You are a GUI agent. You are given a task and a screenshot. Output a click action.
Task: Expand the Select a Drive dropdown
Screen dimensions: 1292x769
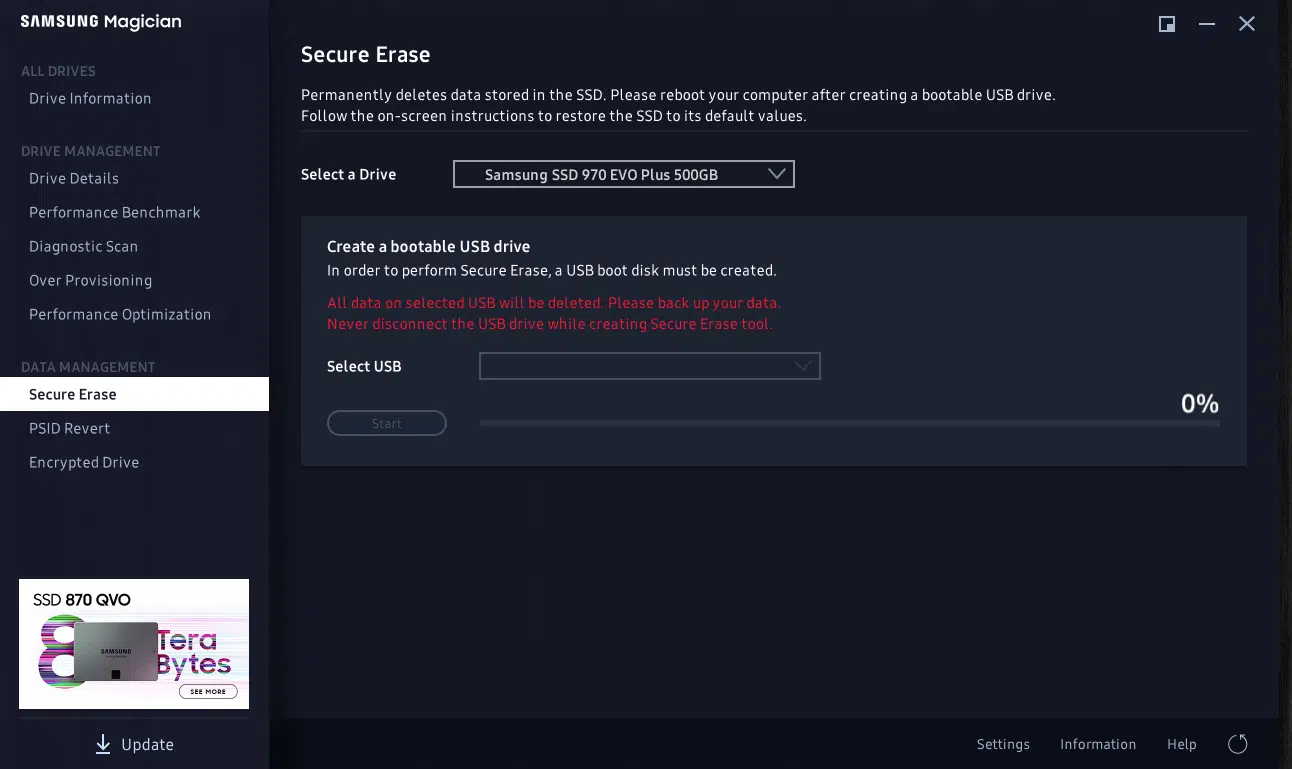coord(624,174)
